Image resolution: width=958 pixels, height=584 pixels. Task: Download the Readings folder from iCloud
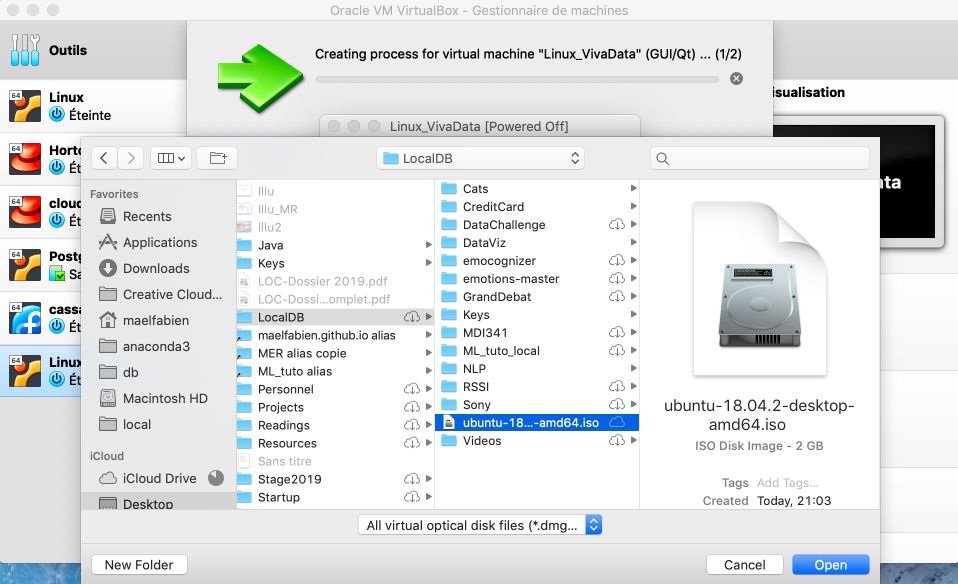tap(412, 425)
